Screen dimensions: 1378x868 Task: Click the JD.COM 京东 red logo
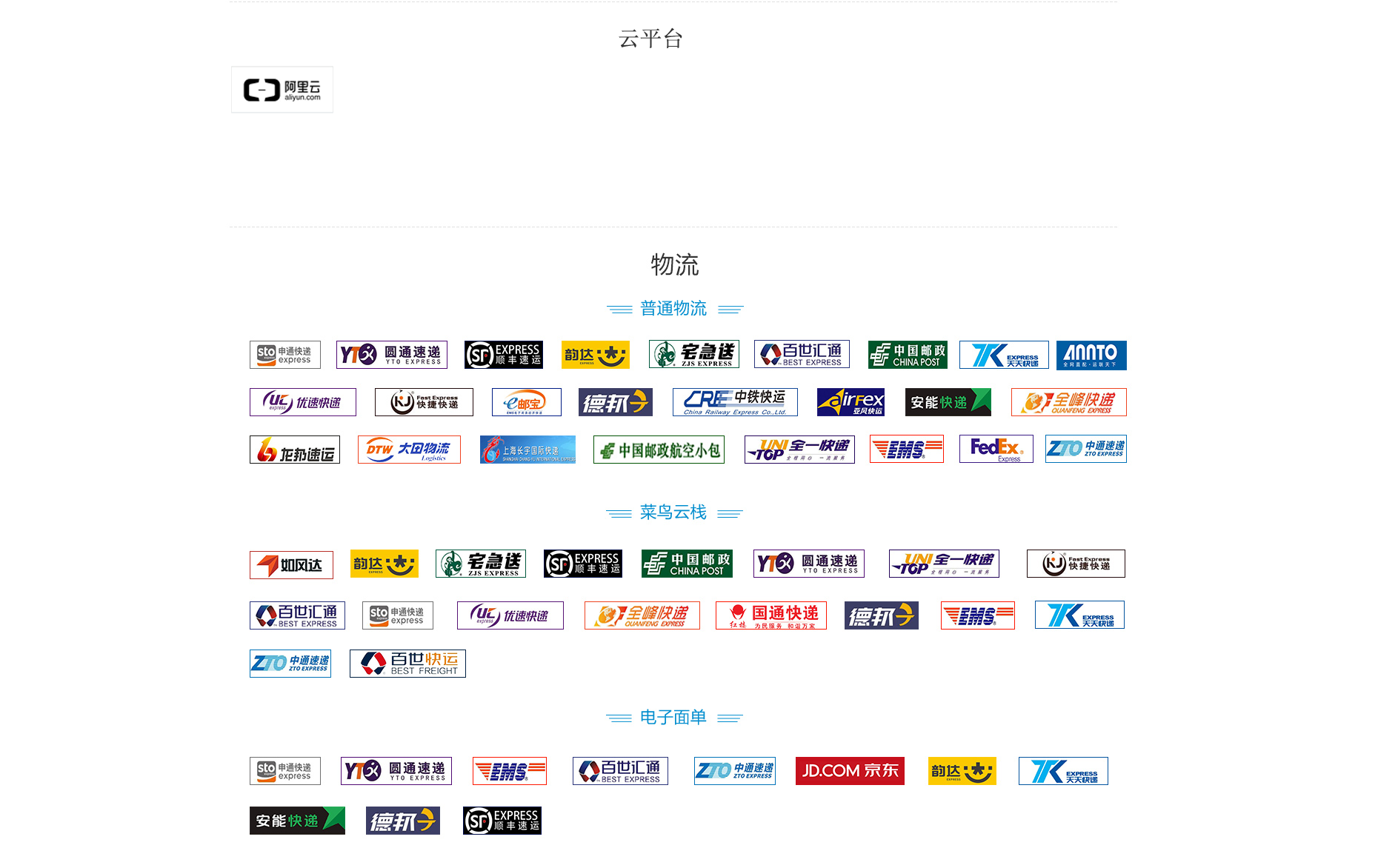pos(849,771)
